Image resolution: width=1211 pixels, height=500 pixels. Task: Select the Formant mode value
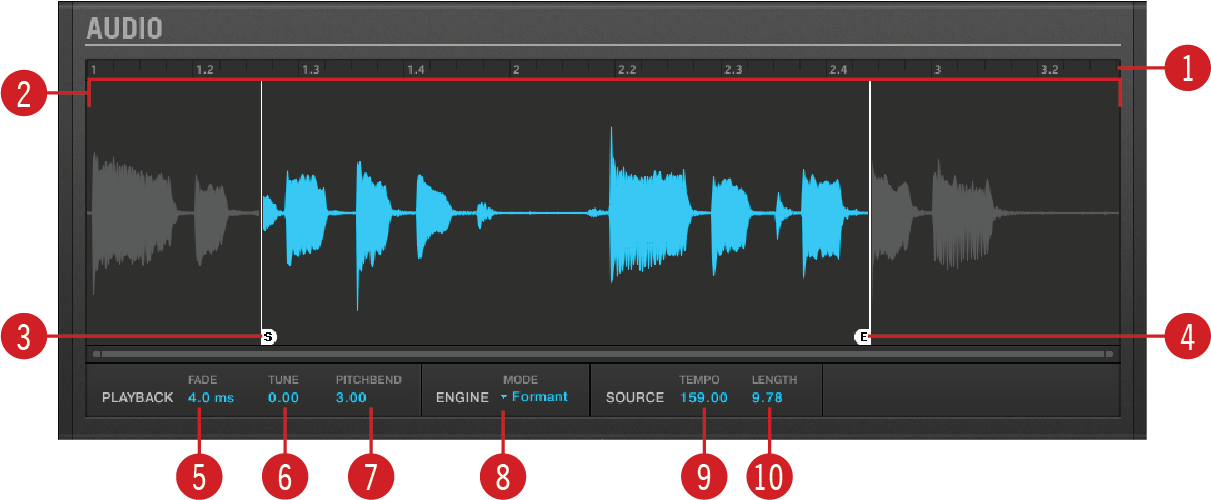point(539,397)
